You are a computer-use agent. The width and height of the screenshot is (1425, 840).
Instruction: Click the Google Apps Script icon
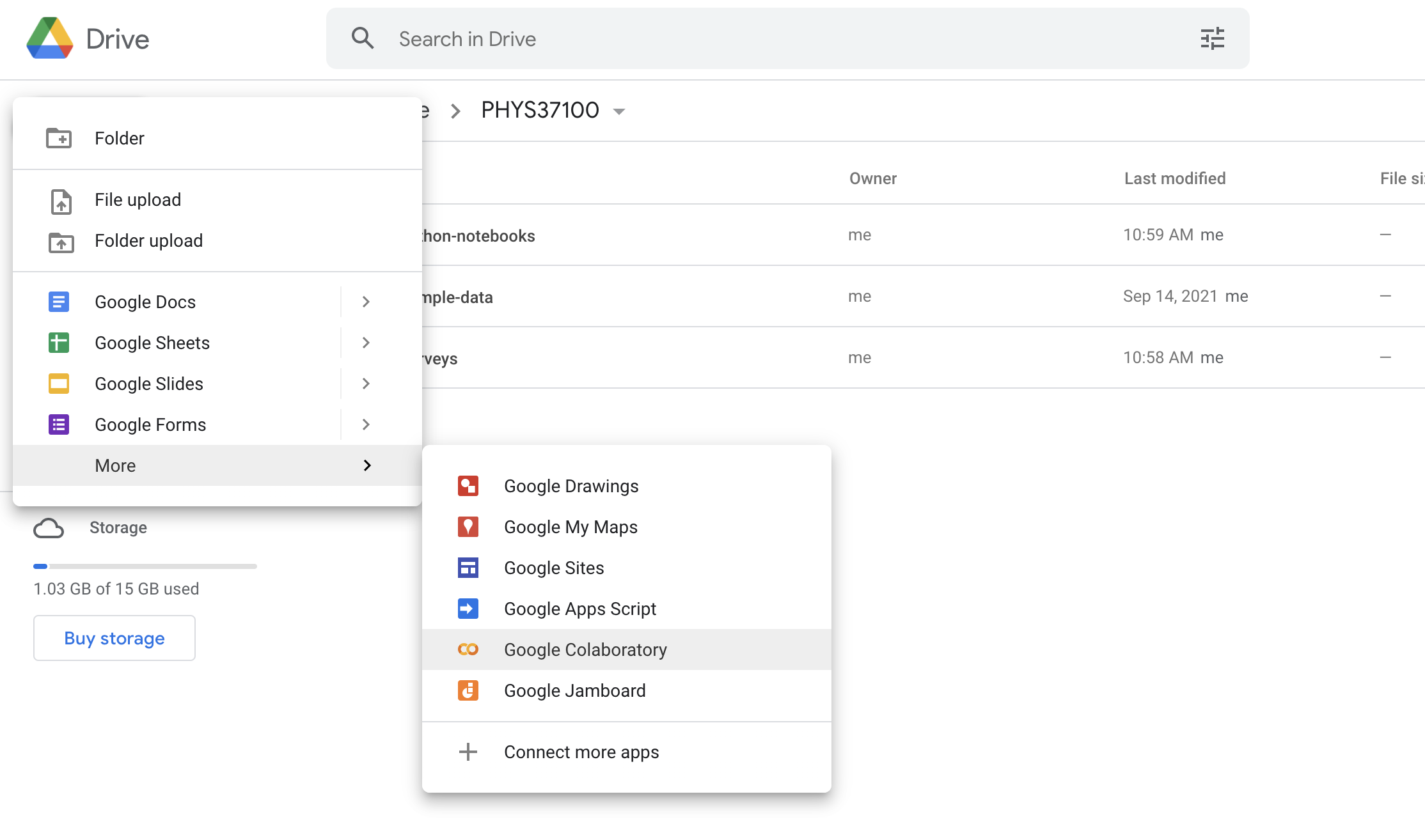468,609
